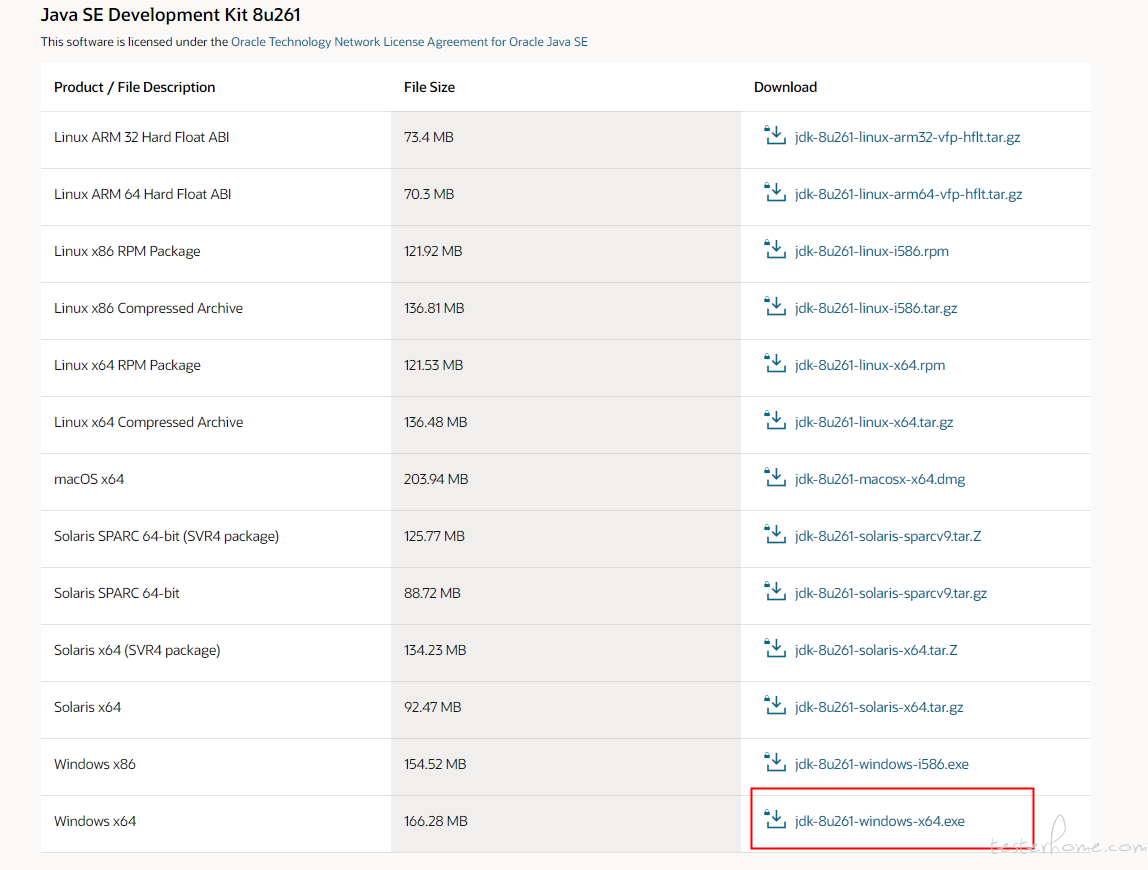Download jdk-8u261-windows-i586.exe file link

pyautogui.click(x=882, y=765)
